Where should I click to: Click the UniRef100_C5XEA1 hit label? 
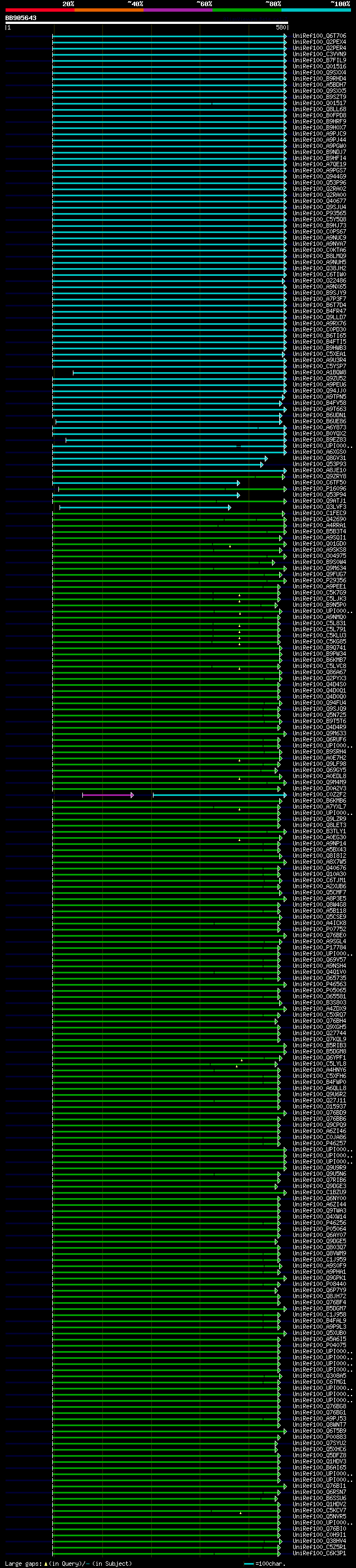pyautogui.click(x=319, y=354)
